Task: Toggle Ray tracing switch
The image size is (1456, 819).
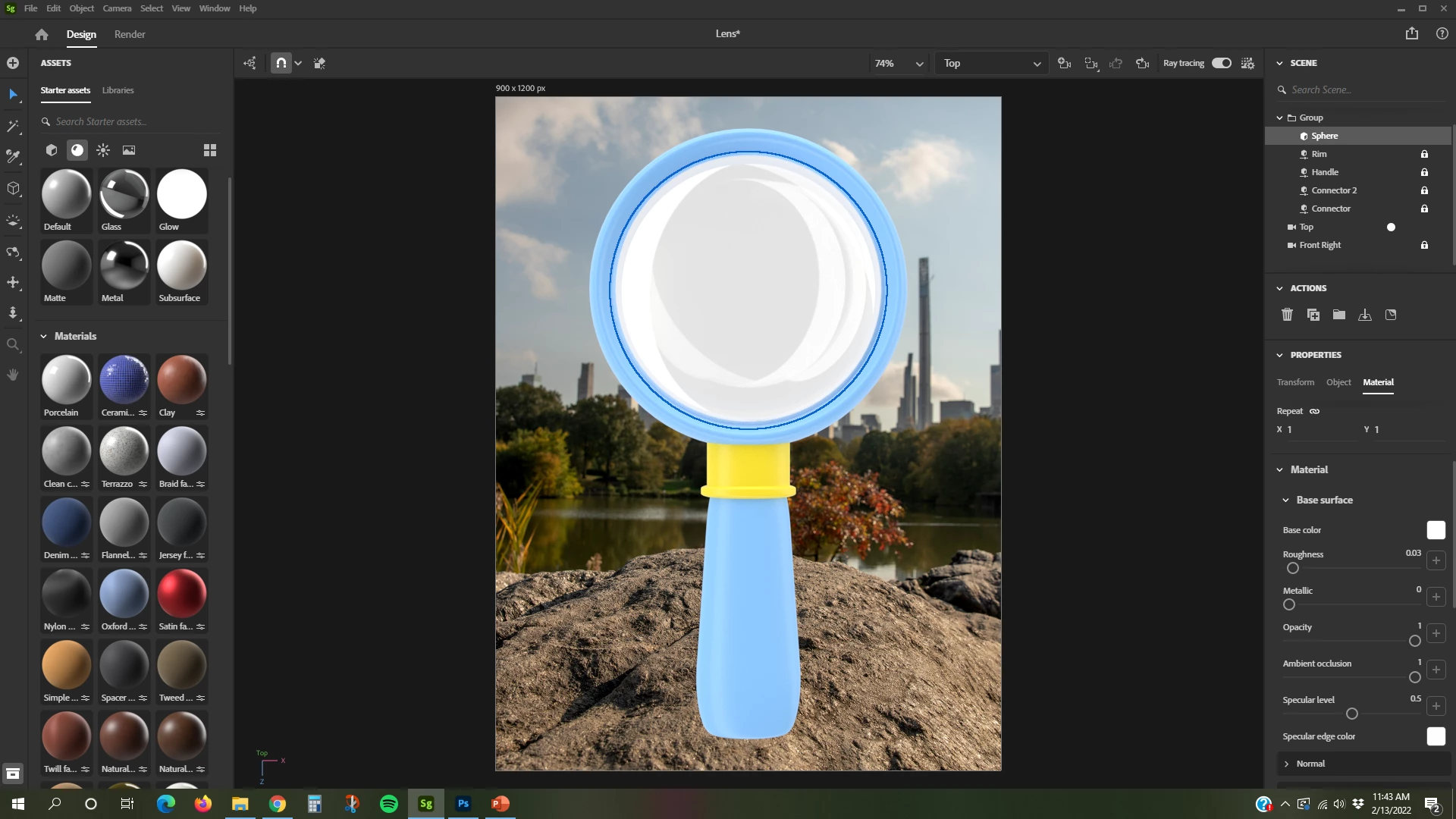Action: click(x=1221, y=63)
